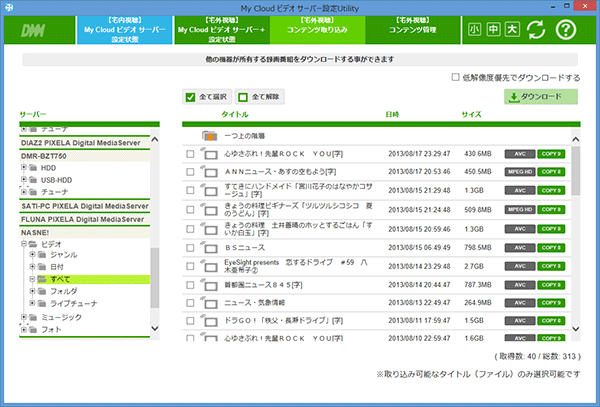The image size is (600, 407).
Task: Check the きょうの料理 土井善晴 row
Action: pos(190,229)
